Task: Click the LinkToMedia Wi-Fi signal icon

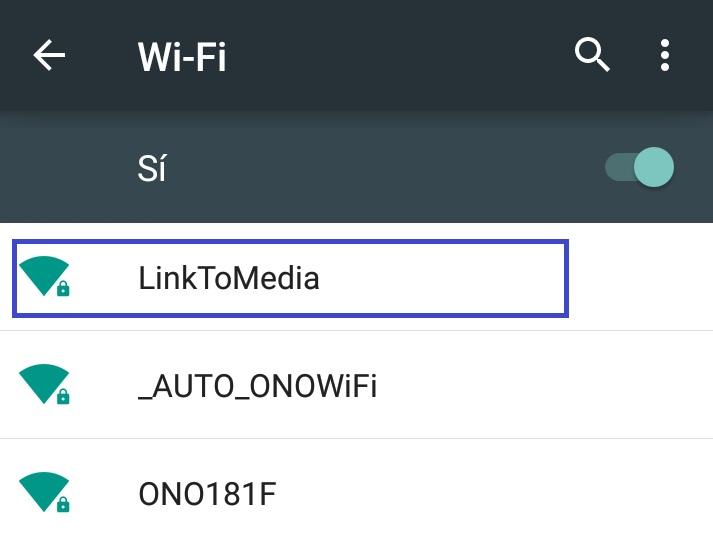Action: [x=42, y=274]
